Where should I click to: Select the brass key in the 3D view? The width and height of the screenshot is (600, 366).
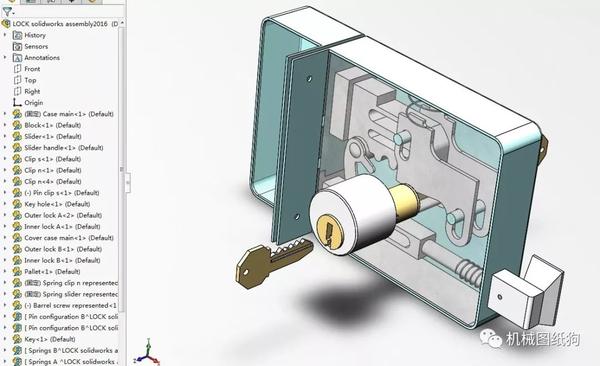point(274,263)
